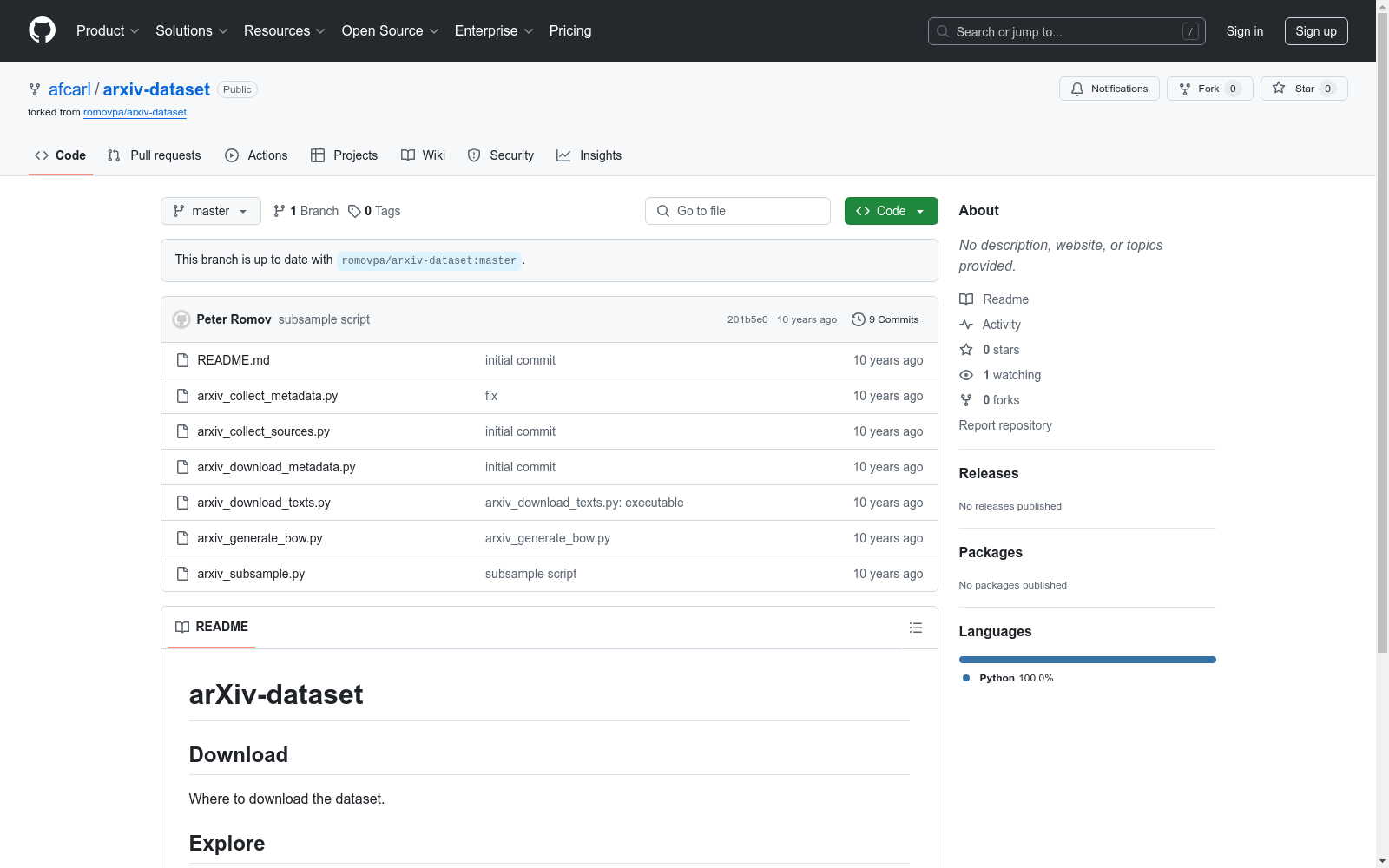Viewport: 1389px width, 868px height.
Task: Open the afcarl owner profile link
Action: tap(69, 89)
